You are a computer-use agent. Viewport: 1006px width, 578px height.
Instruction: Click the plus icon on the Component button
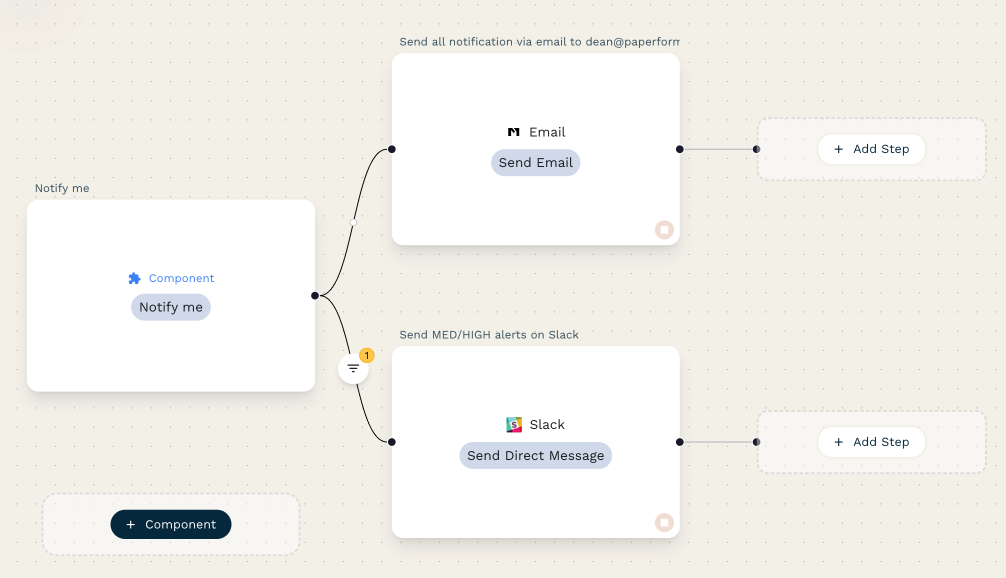tap(131, 524)
